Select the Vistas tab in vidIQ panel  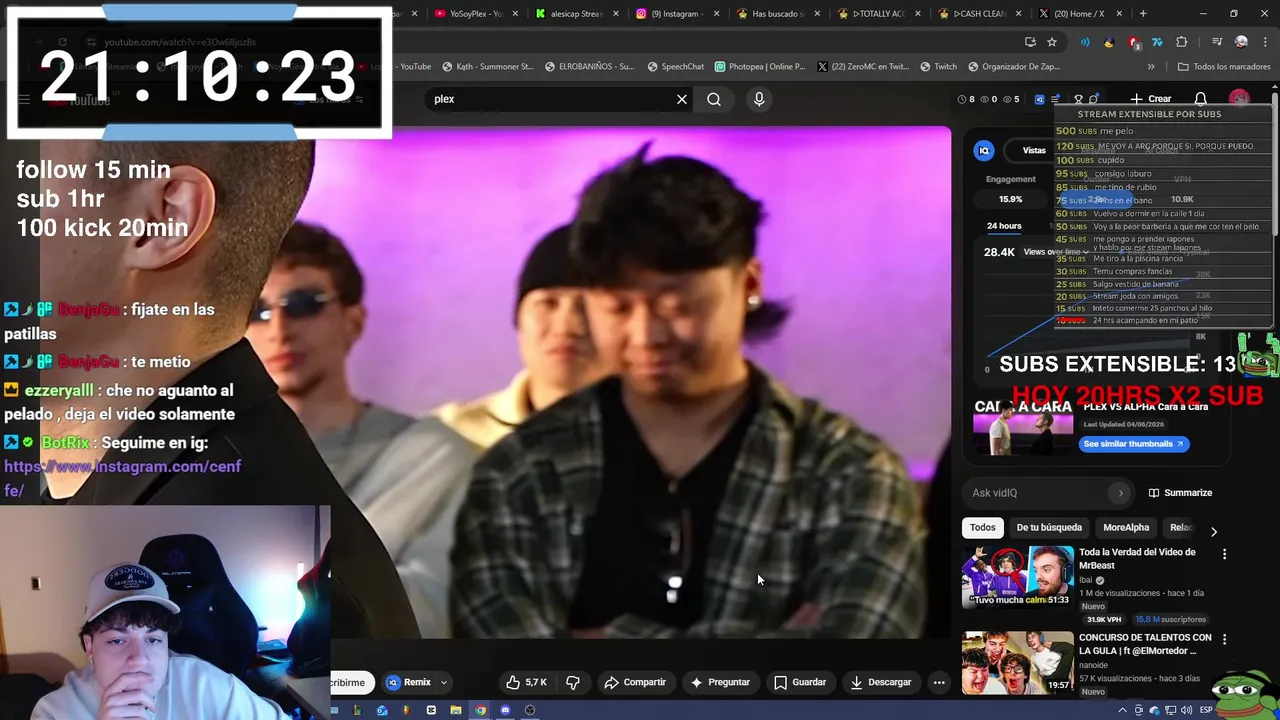point(1034,150)
